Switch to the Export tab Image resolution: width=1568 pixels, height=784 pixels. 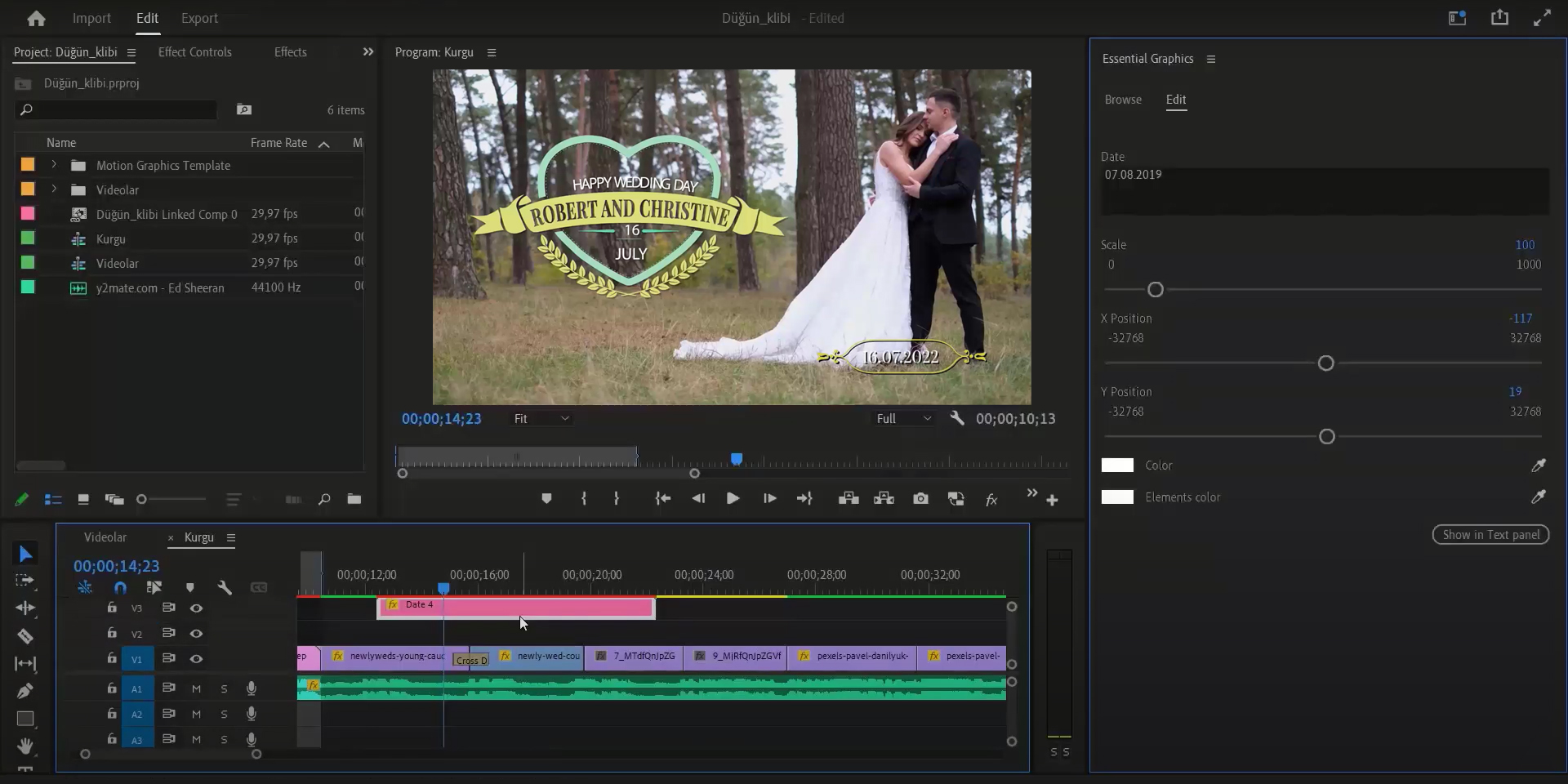(x=199, y=18)
